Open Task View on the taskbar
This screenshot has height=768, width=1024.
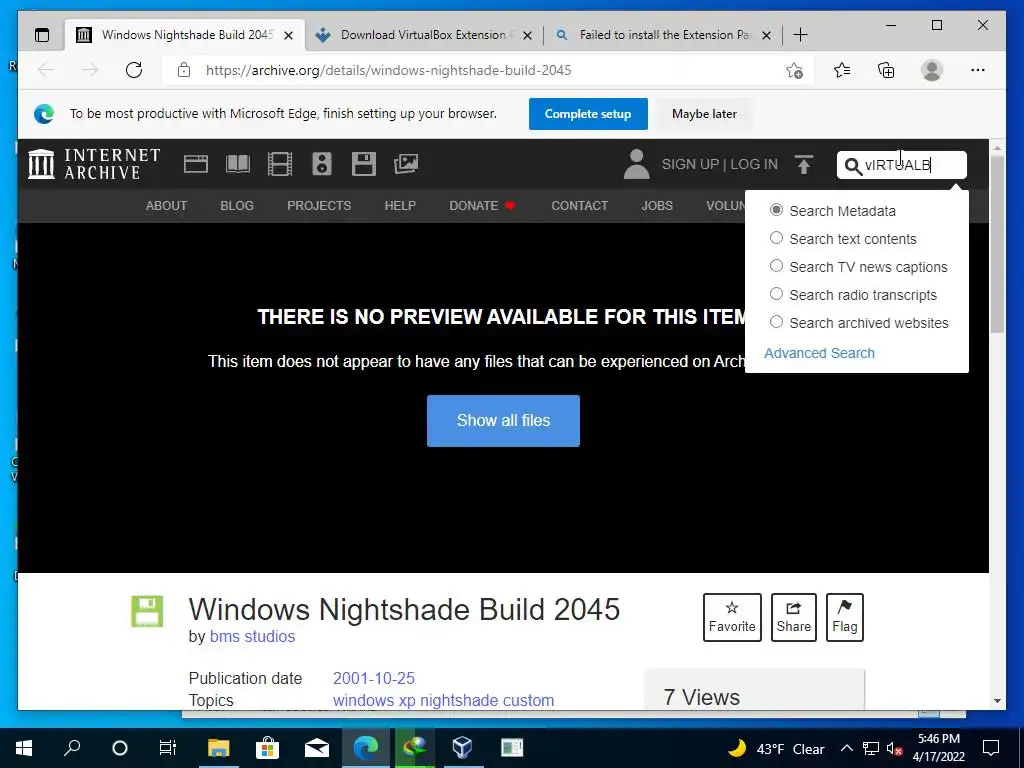168,748
